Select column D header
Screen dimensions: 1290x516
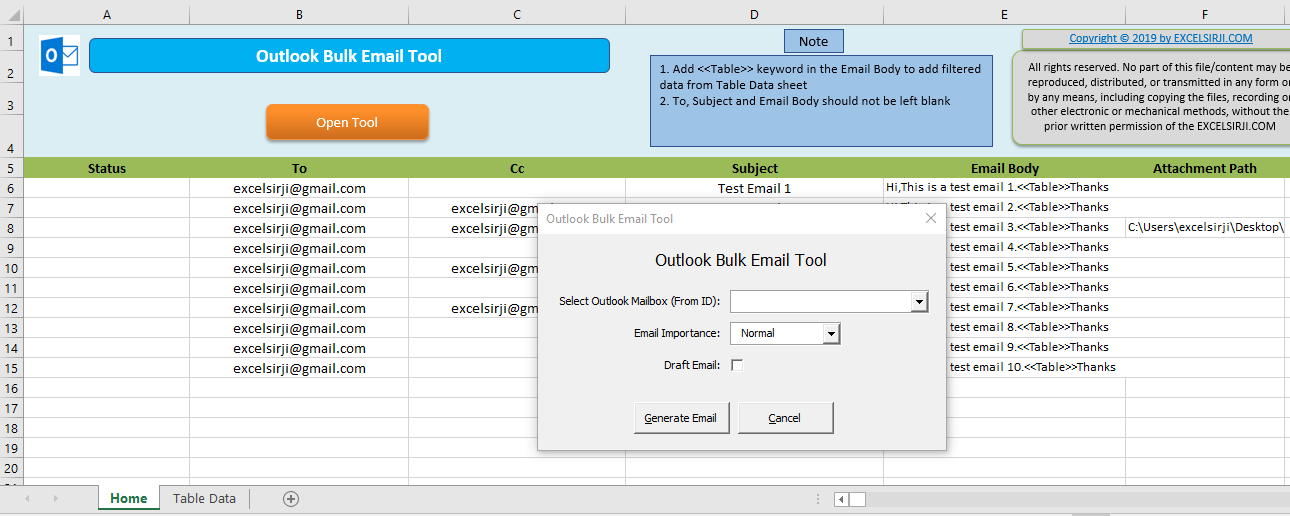pyautogui.click(x=754, y=14)
